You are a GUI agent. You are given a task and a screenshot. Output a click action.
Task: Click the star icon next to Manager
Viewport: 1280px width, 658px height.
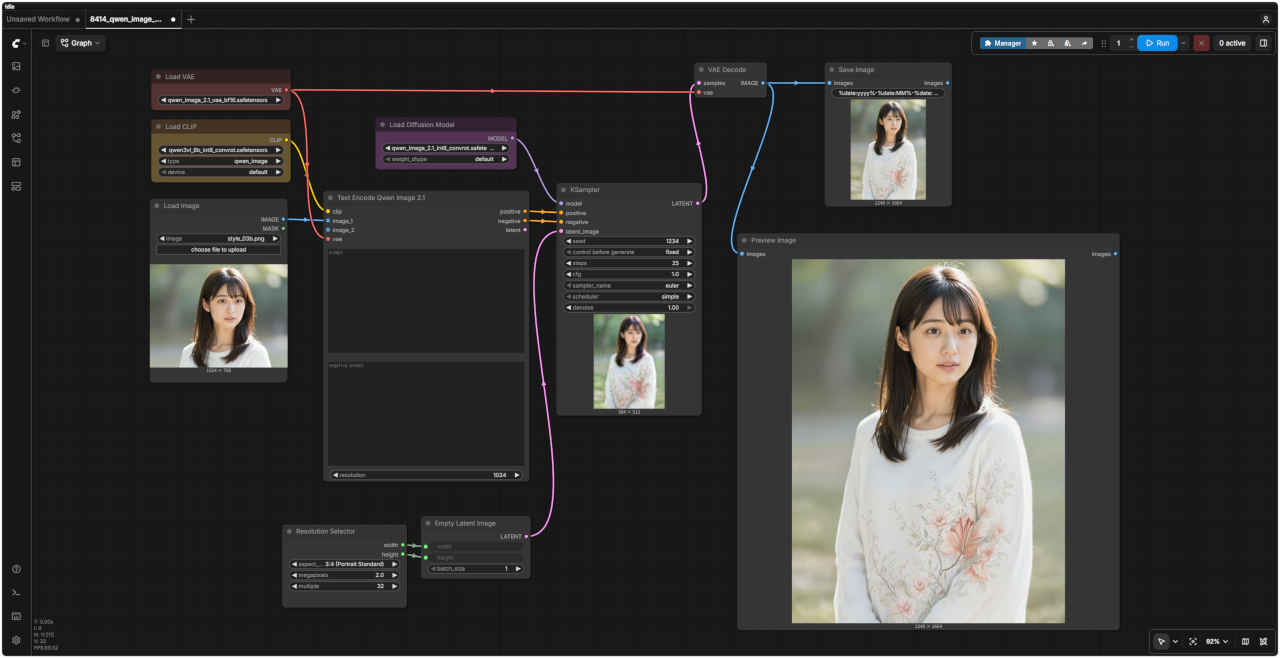pyautogui.click(x=1034, y=43)
